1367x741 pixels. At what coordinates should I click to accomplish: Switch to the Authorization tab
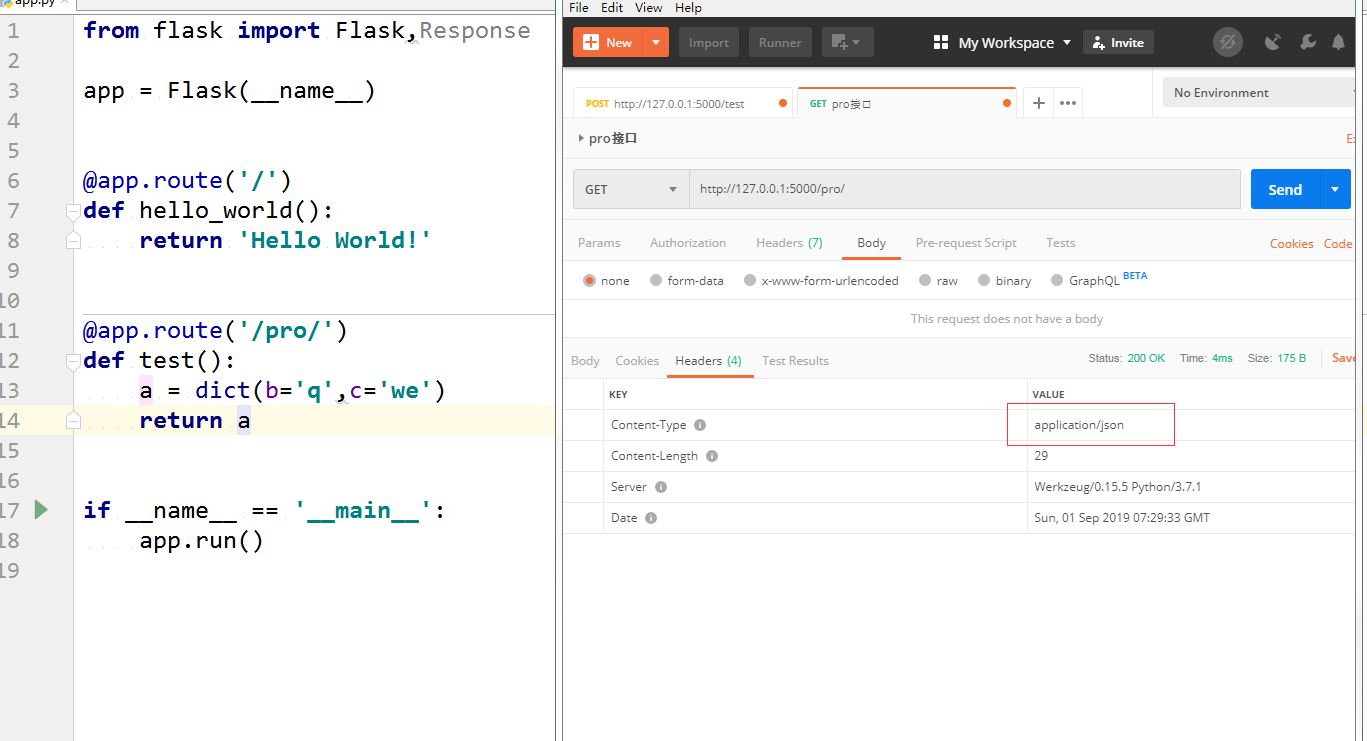[x=688, y=243]
